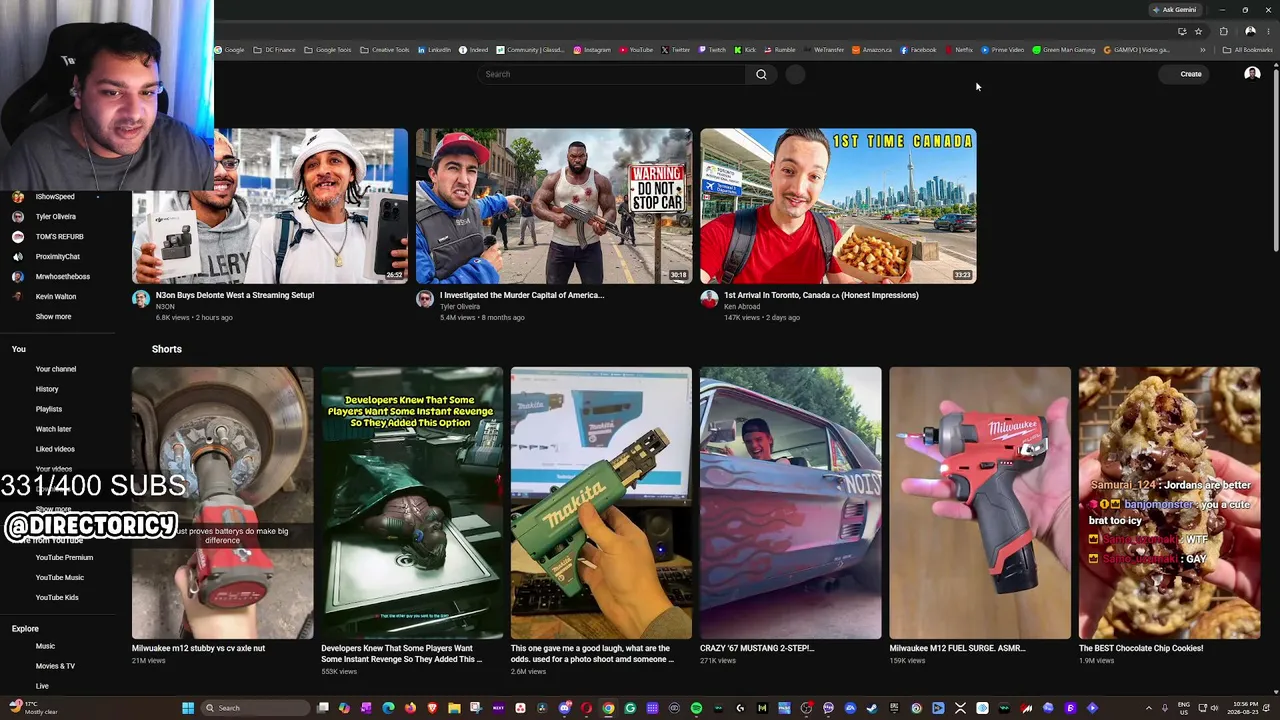Open YouTube Kids in the sidebar
The width and height of the screenshot is (1280, 720).
coord(57,597)
